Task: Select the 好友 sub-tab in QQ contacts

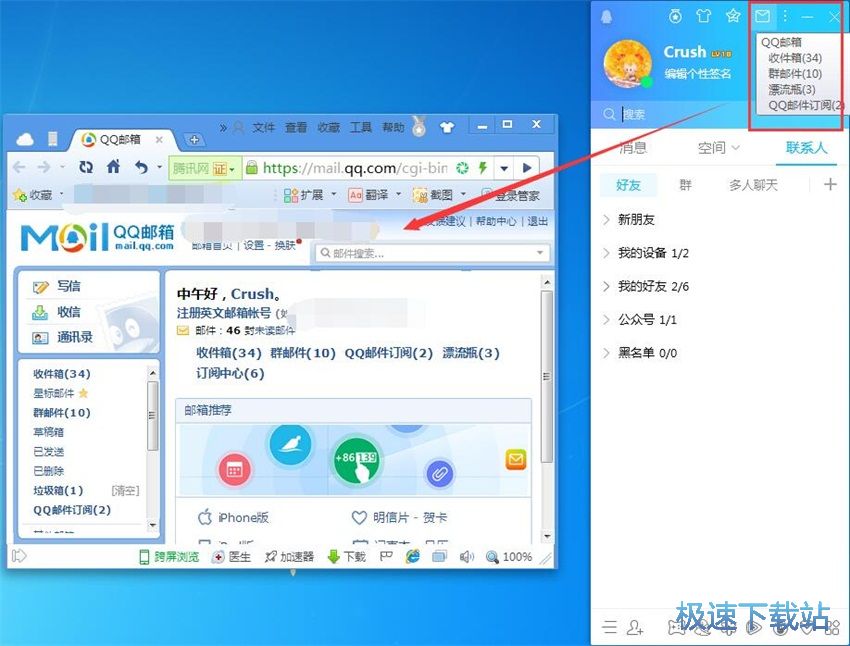Action: click(628, 185)
